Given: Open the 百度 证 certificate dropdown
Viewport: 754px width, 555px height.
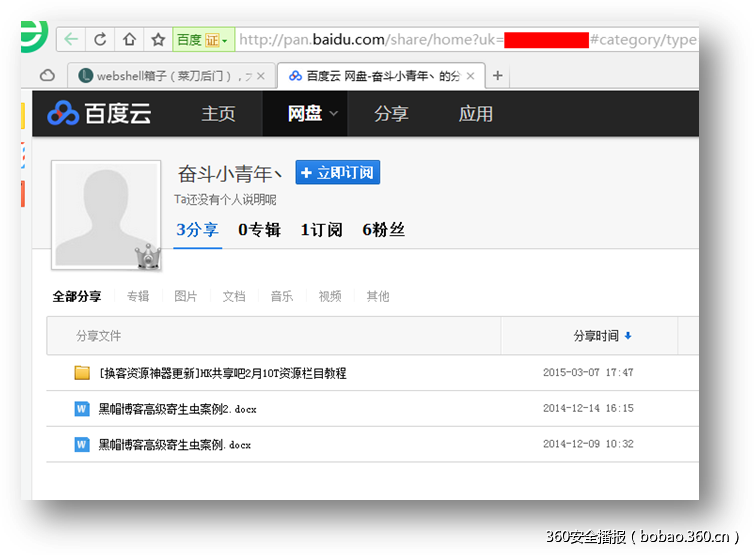Looking at the screenshot, I should [203, 39].
